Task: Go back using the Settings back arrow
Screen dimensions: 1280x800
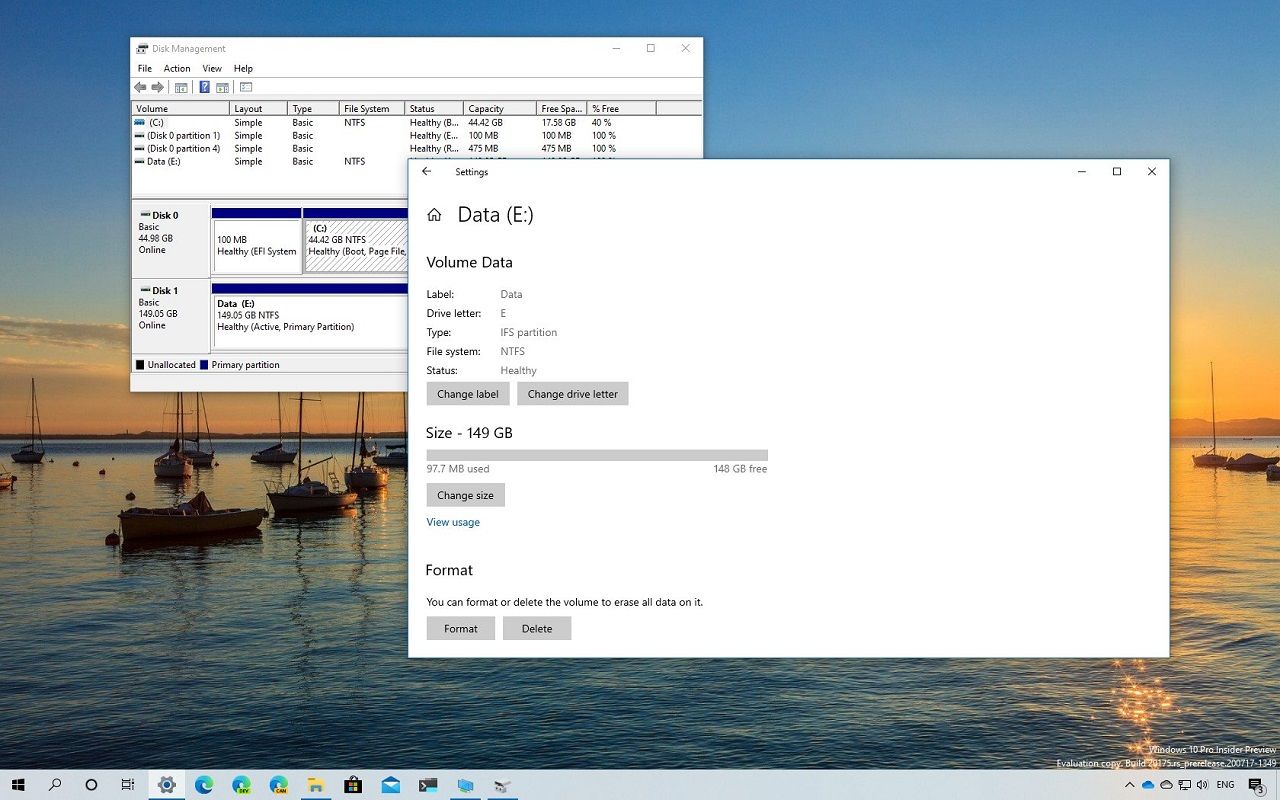Action: [427, 172]
